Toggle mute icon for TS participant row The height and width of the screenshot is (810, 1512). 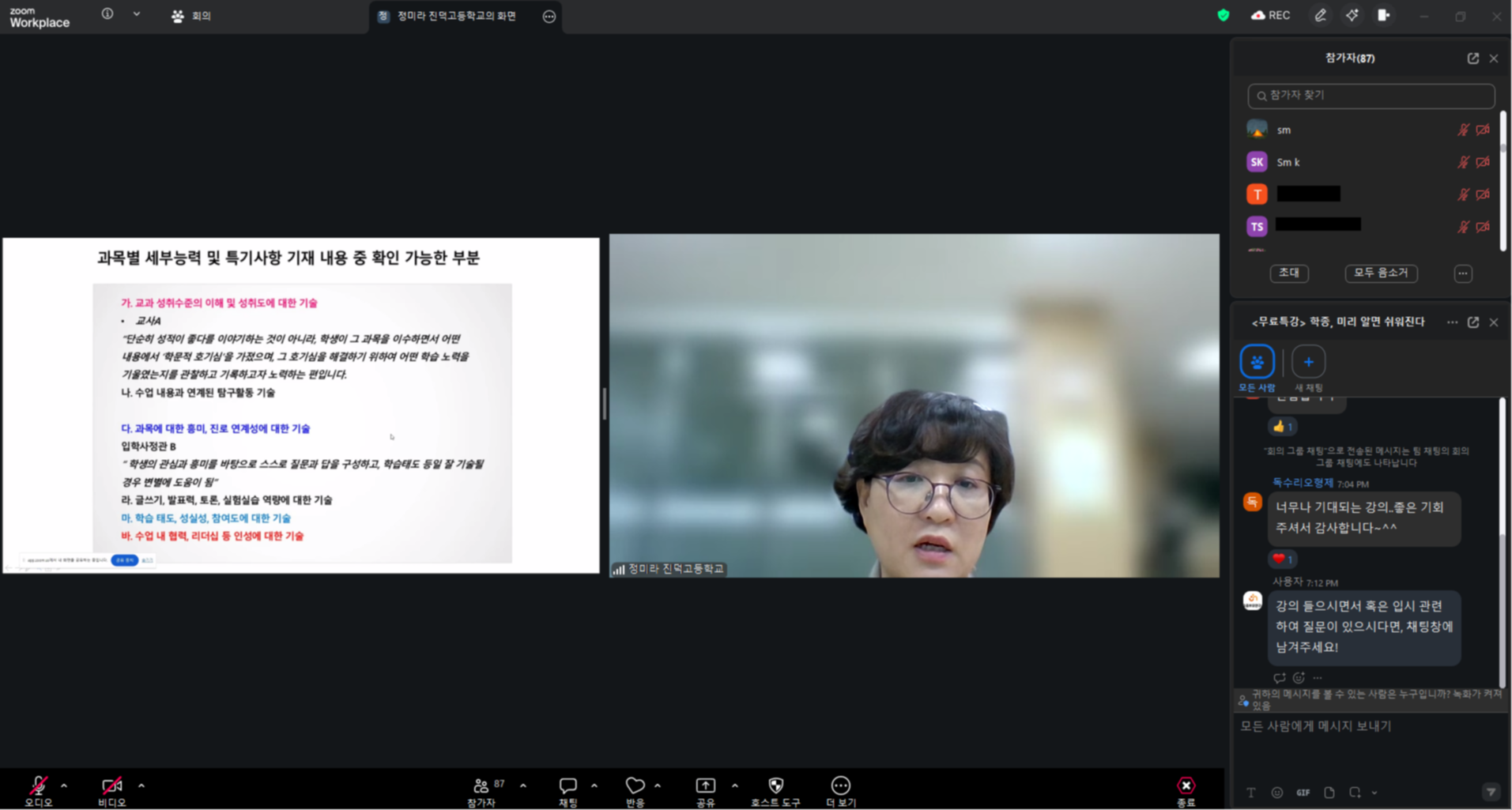click(x=1463, y=227)
